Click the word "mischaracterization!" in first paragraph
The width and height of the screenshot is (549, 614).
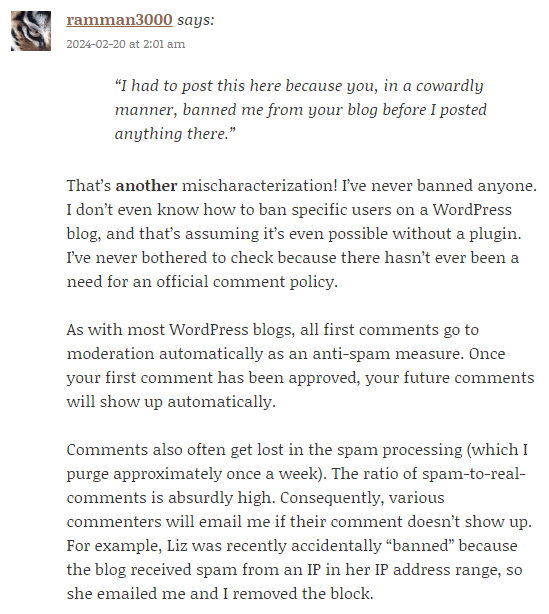click(x=260, y=186)
